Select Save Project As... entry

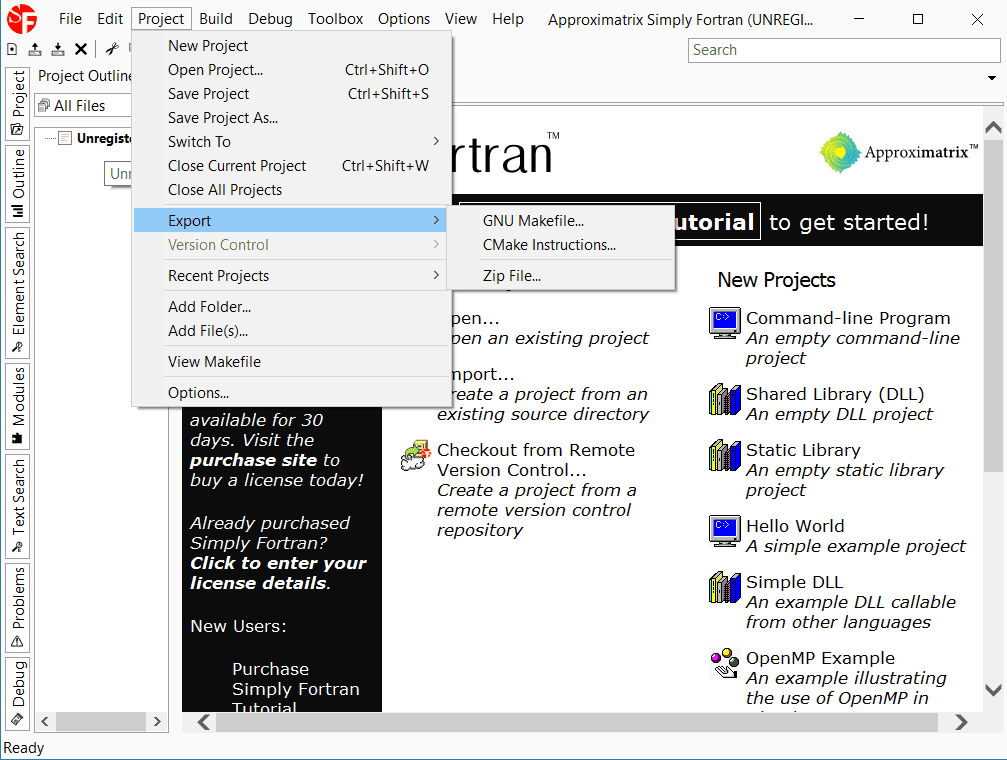pyautogui.click(x=292, y=118)
